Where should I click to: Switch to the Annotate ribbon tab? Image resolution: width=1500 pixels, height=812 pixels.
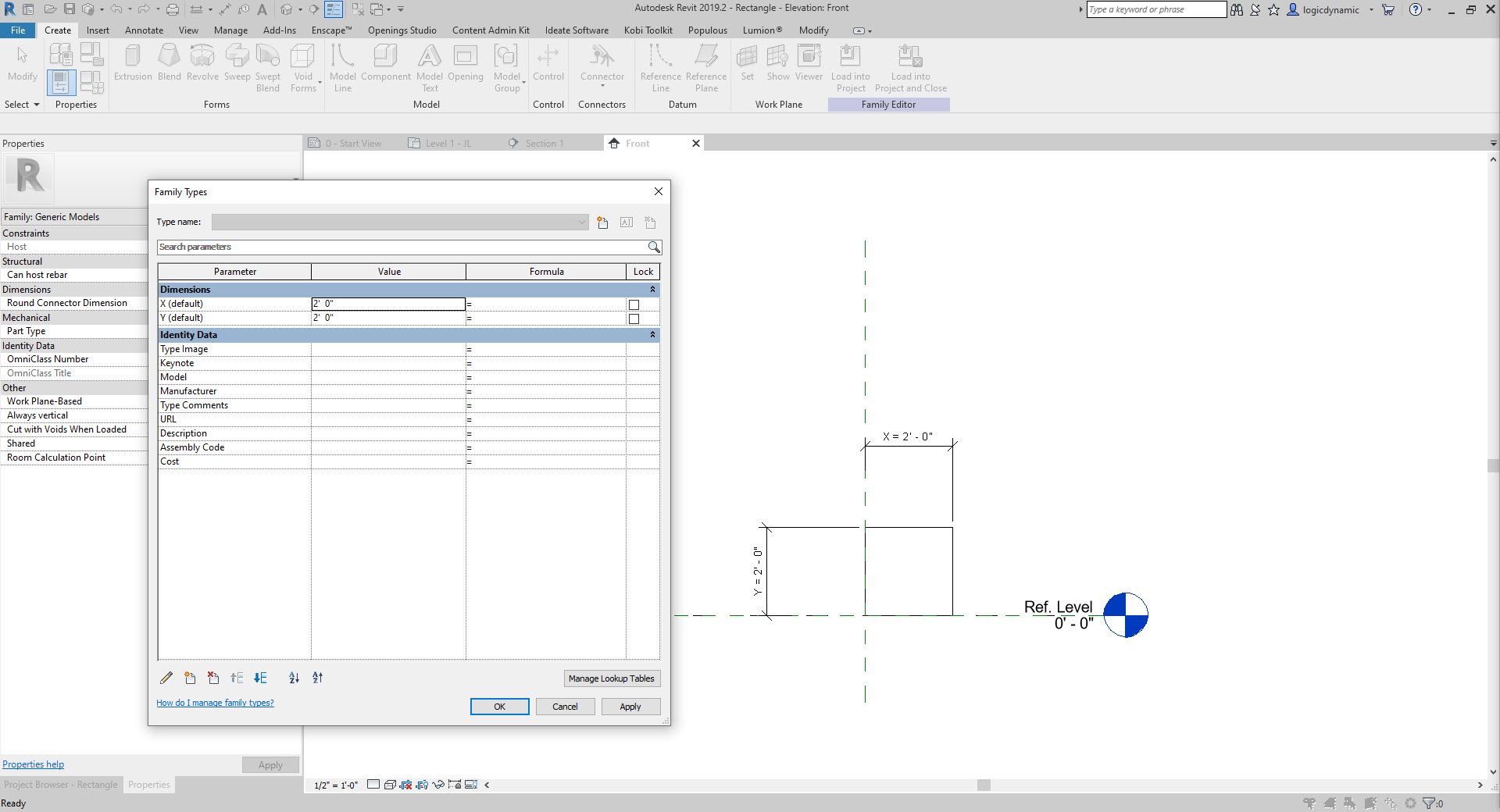point(144,30)
